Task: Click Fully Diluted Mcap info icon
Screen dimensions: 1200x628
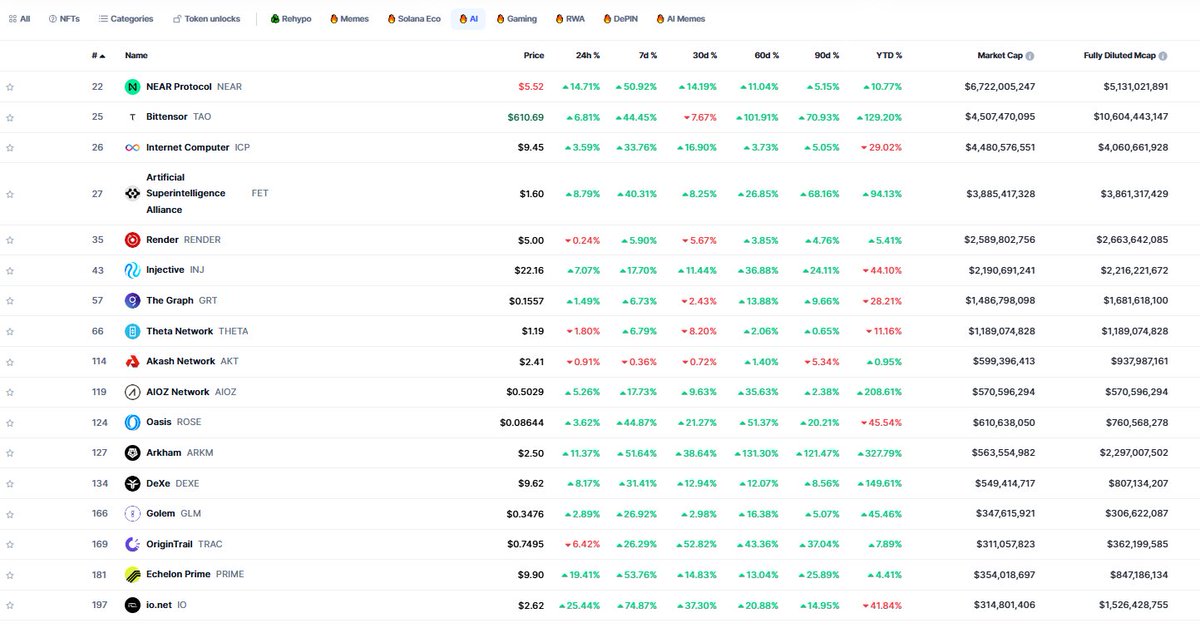Action: tap(1164, 56)
